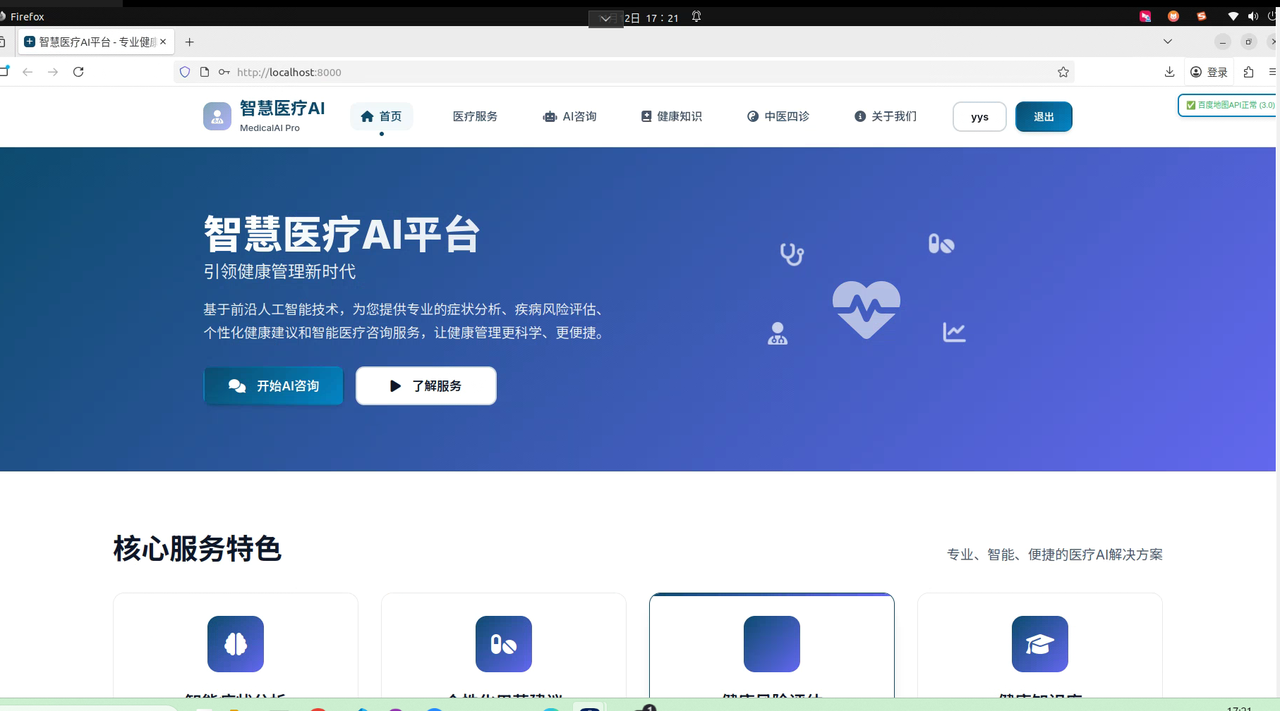The image size is (1280, 711).
Task: Open the network indicator in system tray
Action: tap(1233, 17)
